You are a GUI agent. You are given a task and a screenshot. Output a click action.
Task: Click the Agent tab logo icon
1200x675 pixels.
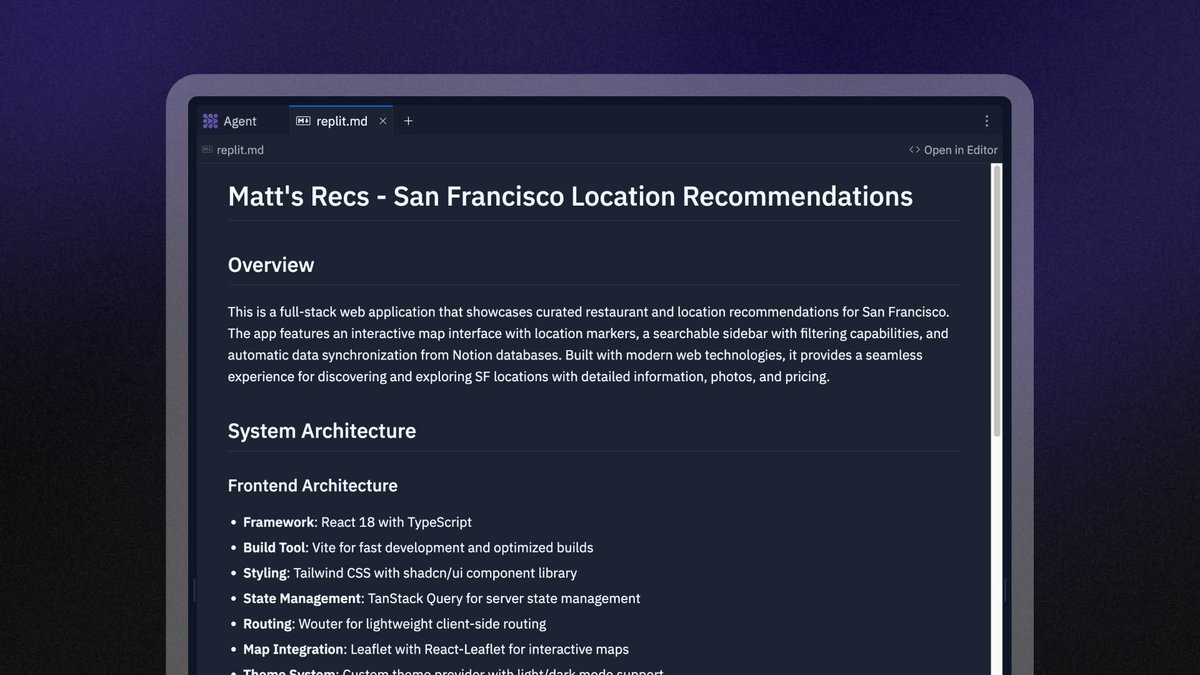coord(210,121)
